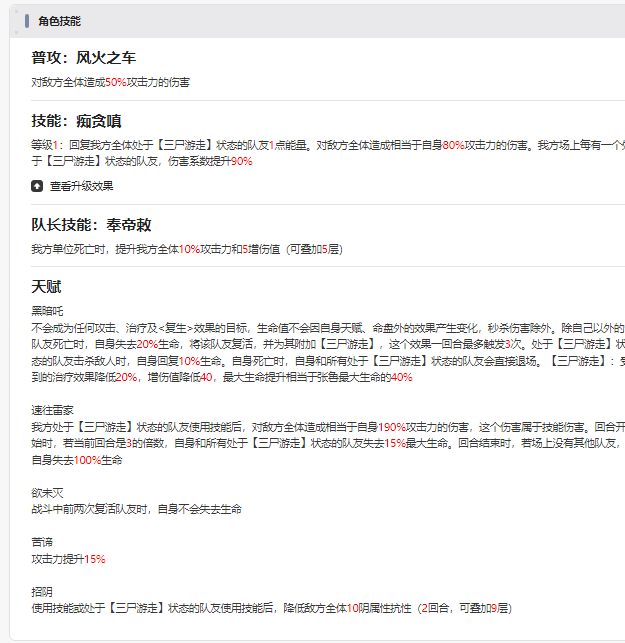Click the upgrade effect arrow icon
This screenshot has width=625, height=643.
(x=37, y=186)
